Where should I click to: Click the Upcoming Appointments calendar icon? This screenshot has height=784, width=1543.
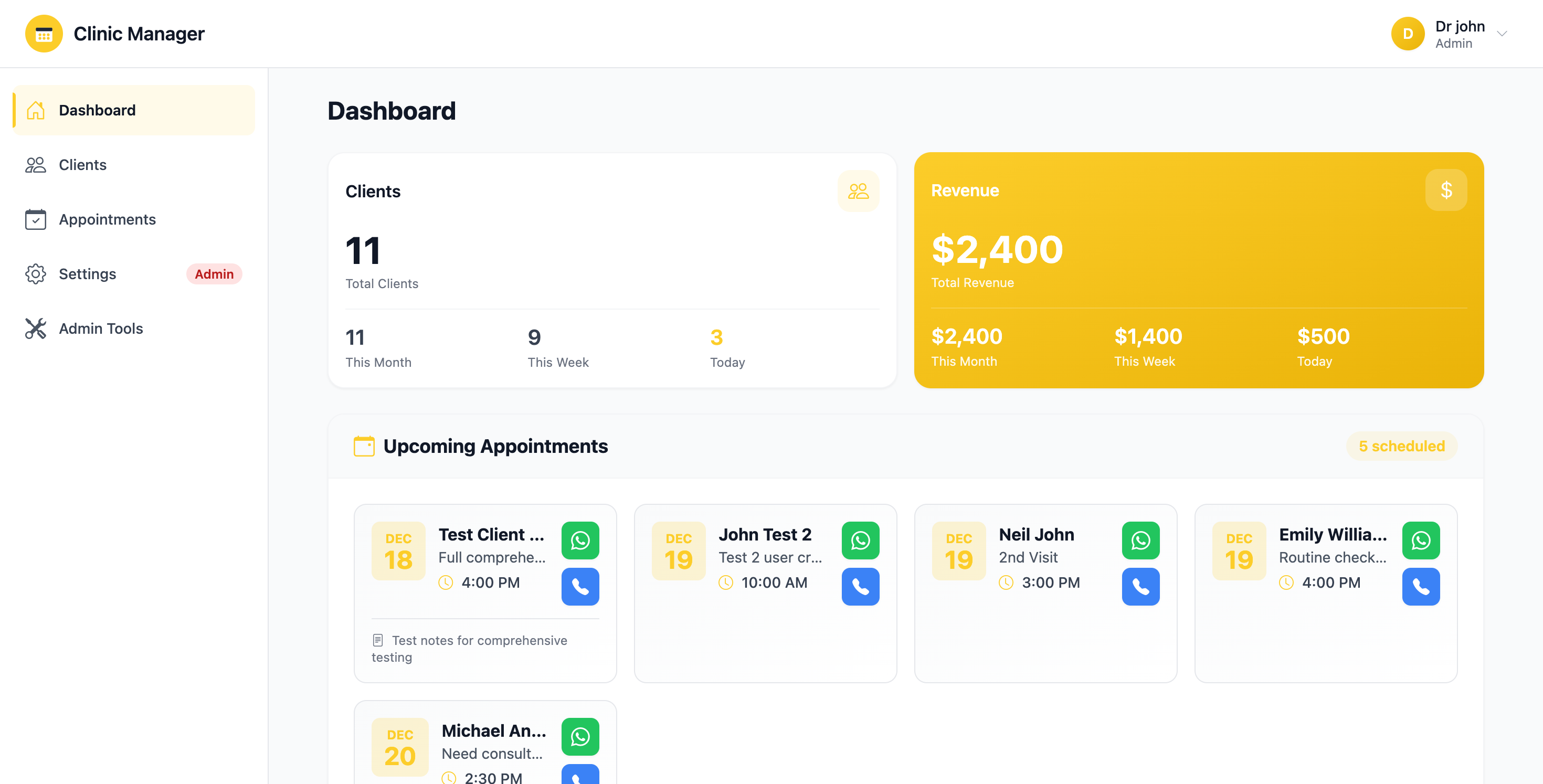364,446
